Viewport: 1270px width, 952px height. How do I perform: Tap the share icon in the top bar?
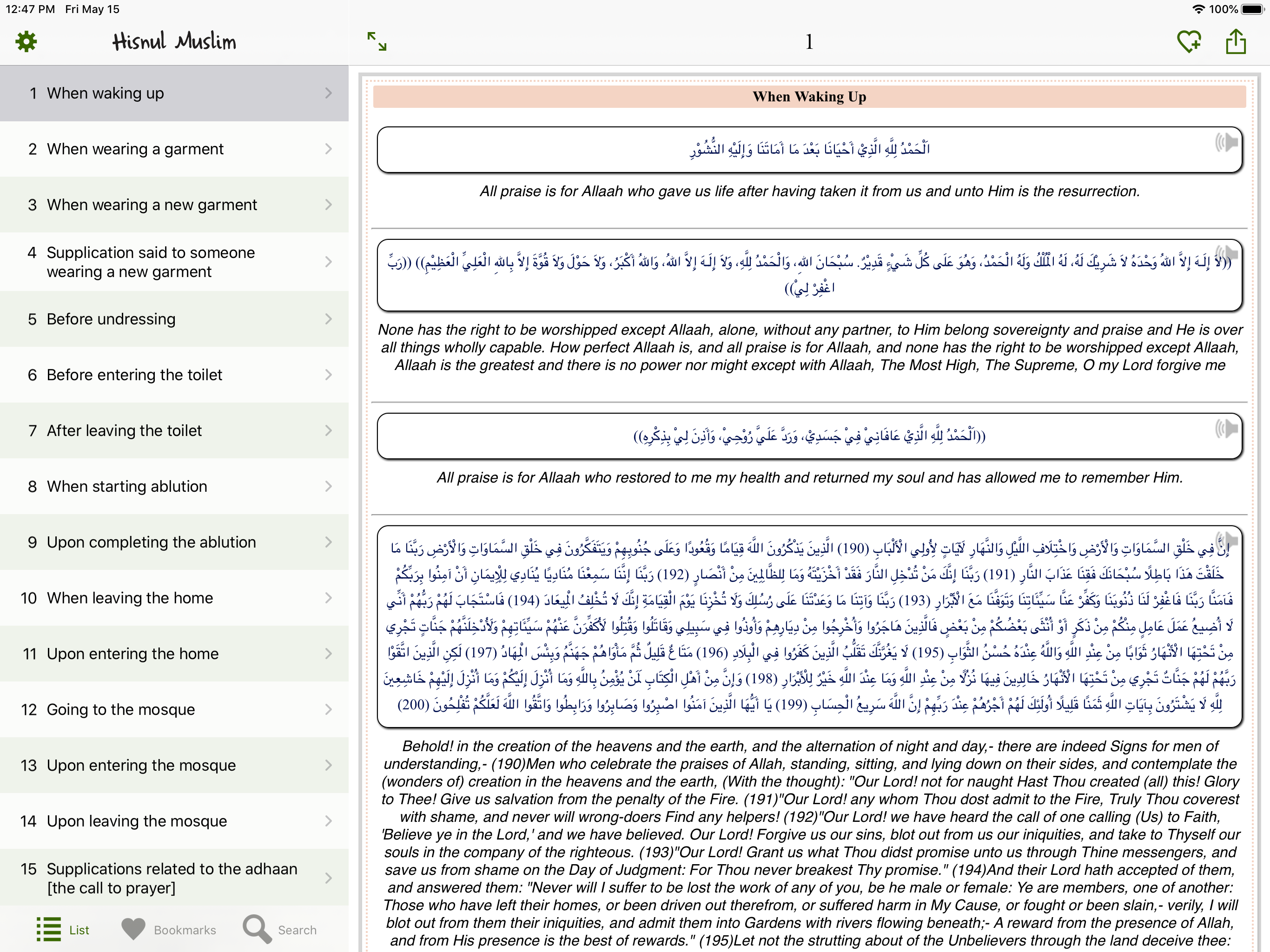(1236, 41)
